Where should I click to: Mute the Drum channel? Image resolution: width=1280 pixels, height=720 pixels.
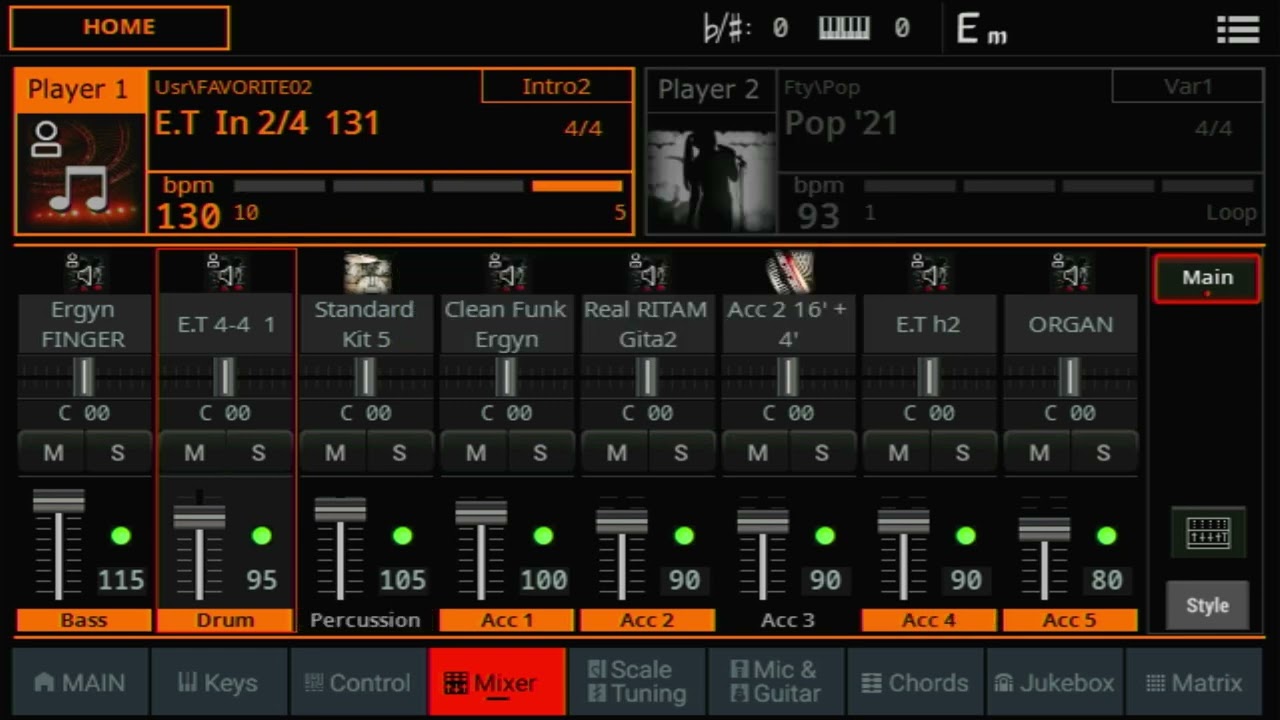194,453
